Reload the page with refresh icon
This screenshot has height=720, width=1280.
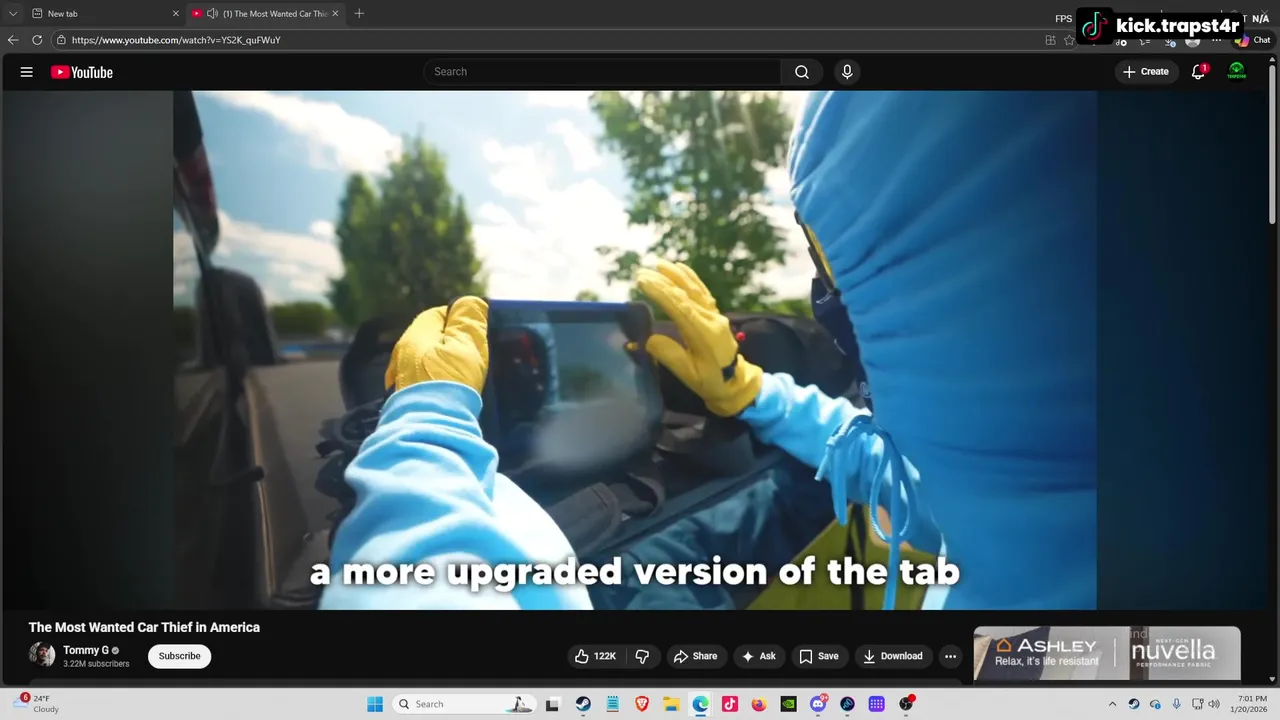coord(37,40)
